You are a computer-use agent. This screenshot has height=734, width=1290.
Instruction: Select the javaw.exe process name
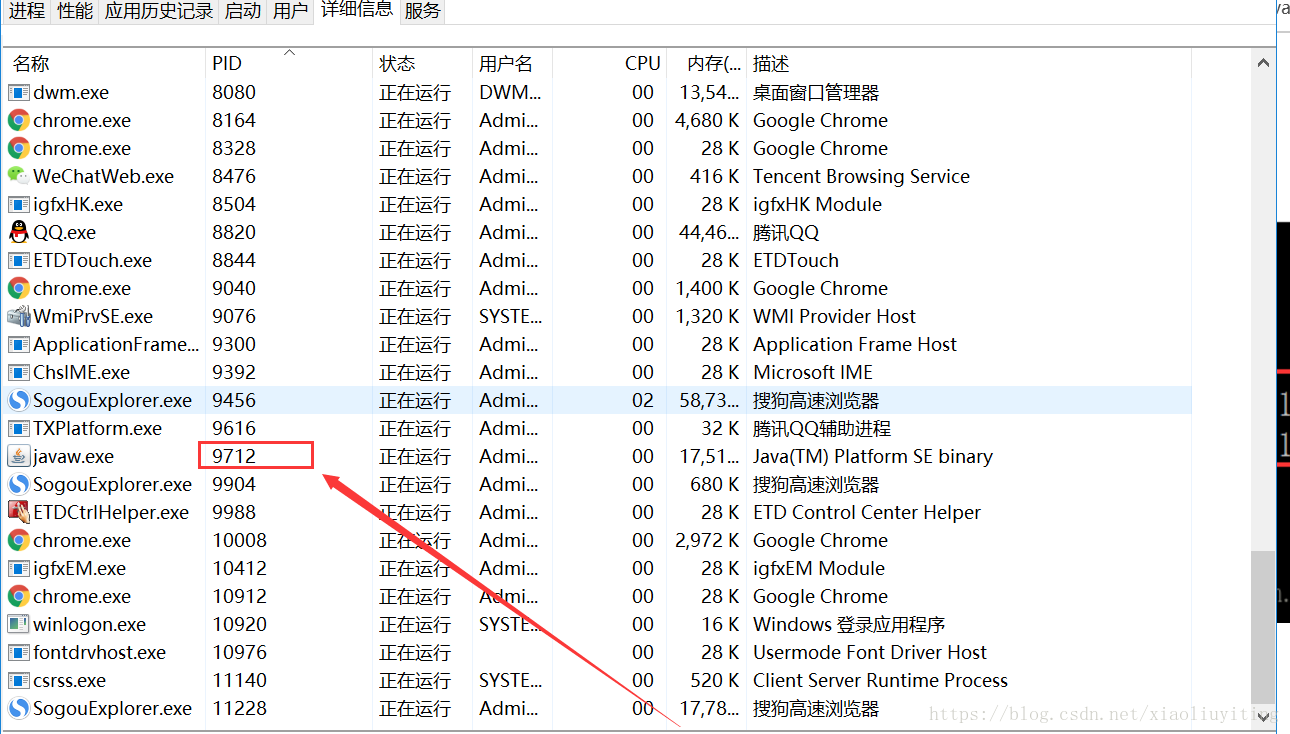click(74, 456)
